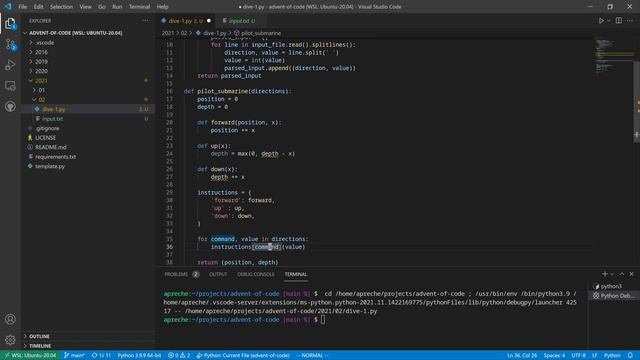Switch to the Terminal panel tab
This screenshot has width=640, height=360.
coord(296,274)
